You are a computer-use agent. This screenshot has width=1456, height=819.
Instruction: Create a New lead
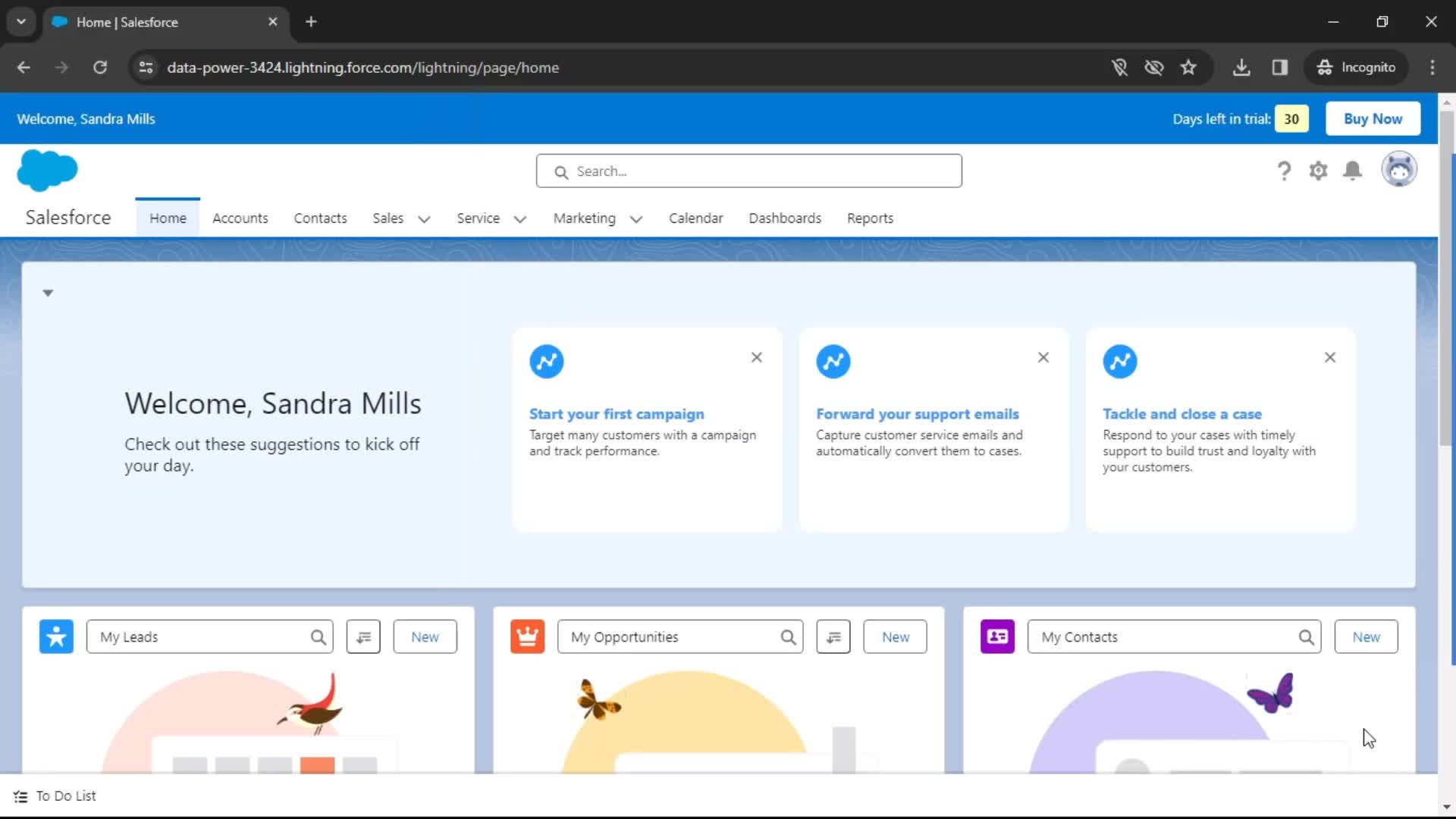(x=425, y=637)
